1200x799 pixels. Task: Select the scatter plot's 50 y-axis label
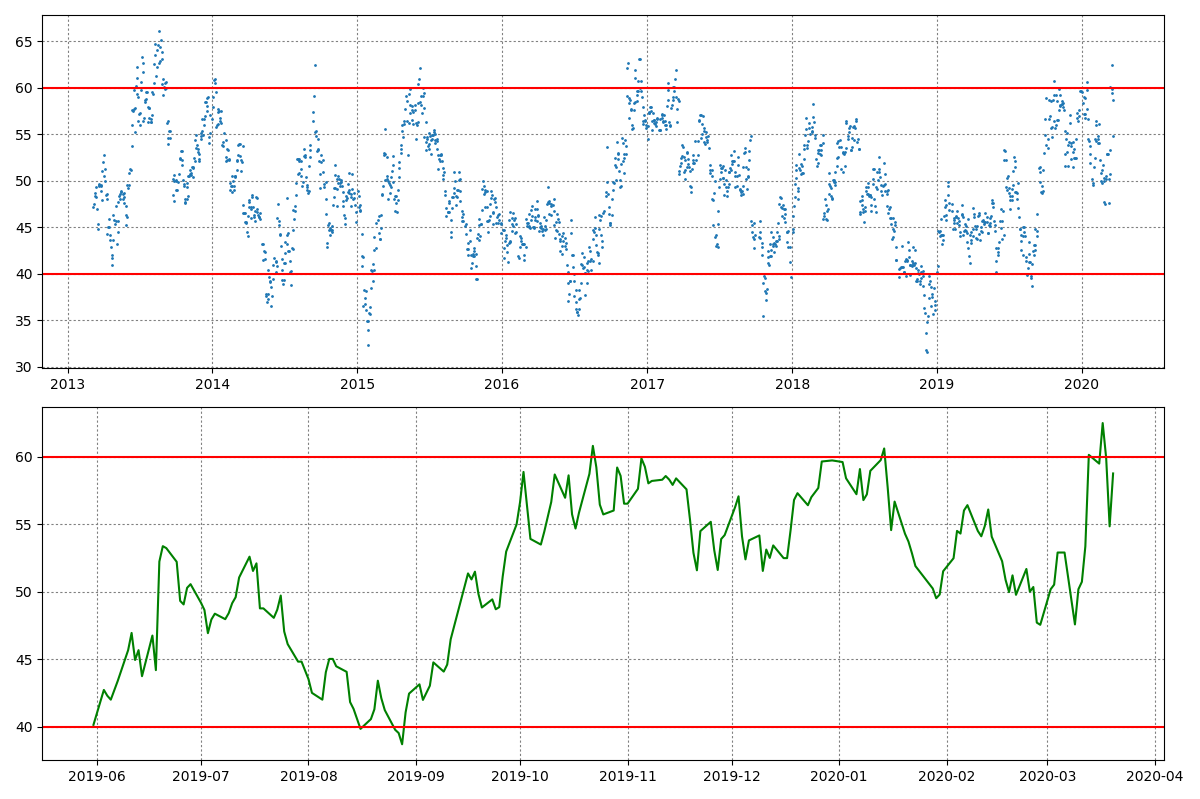[x=26, y=181]
